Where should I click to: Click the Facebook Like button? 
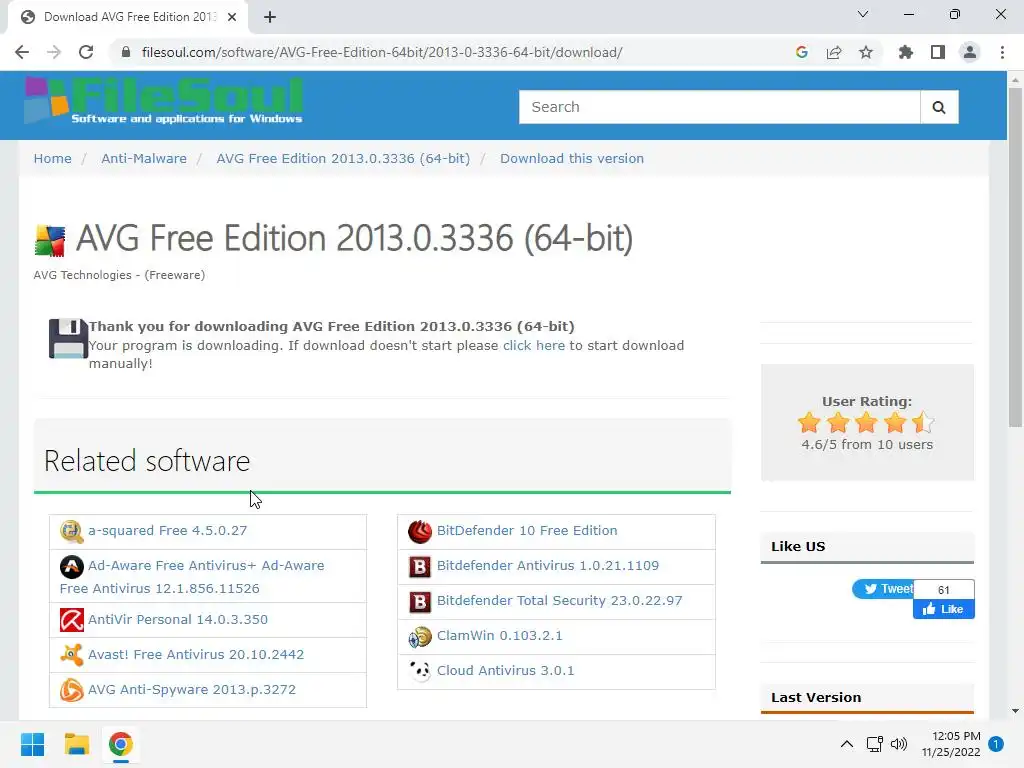click(x=944, y=609)
